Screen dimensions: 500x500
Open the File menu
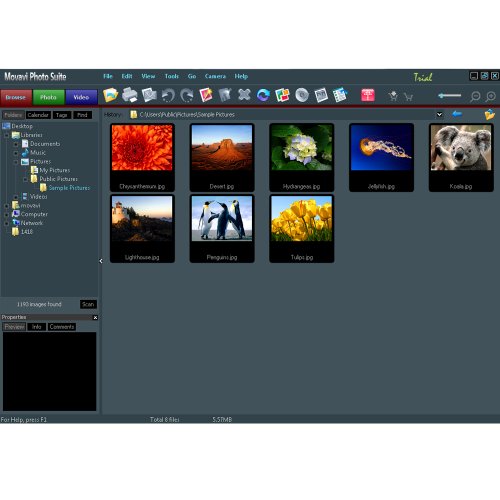point(108,76)
